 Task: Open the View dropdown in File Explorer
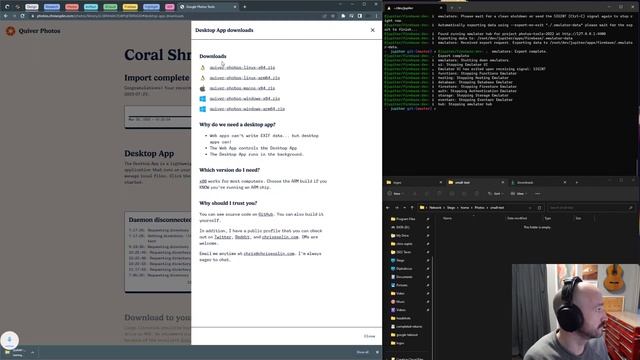click(x=518, y=194)
